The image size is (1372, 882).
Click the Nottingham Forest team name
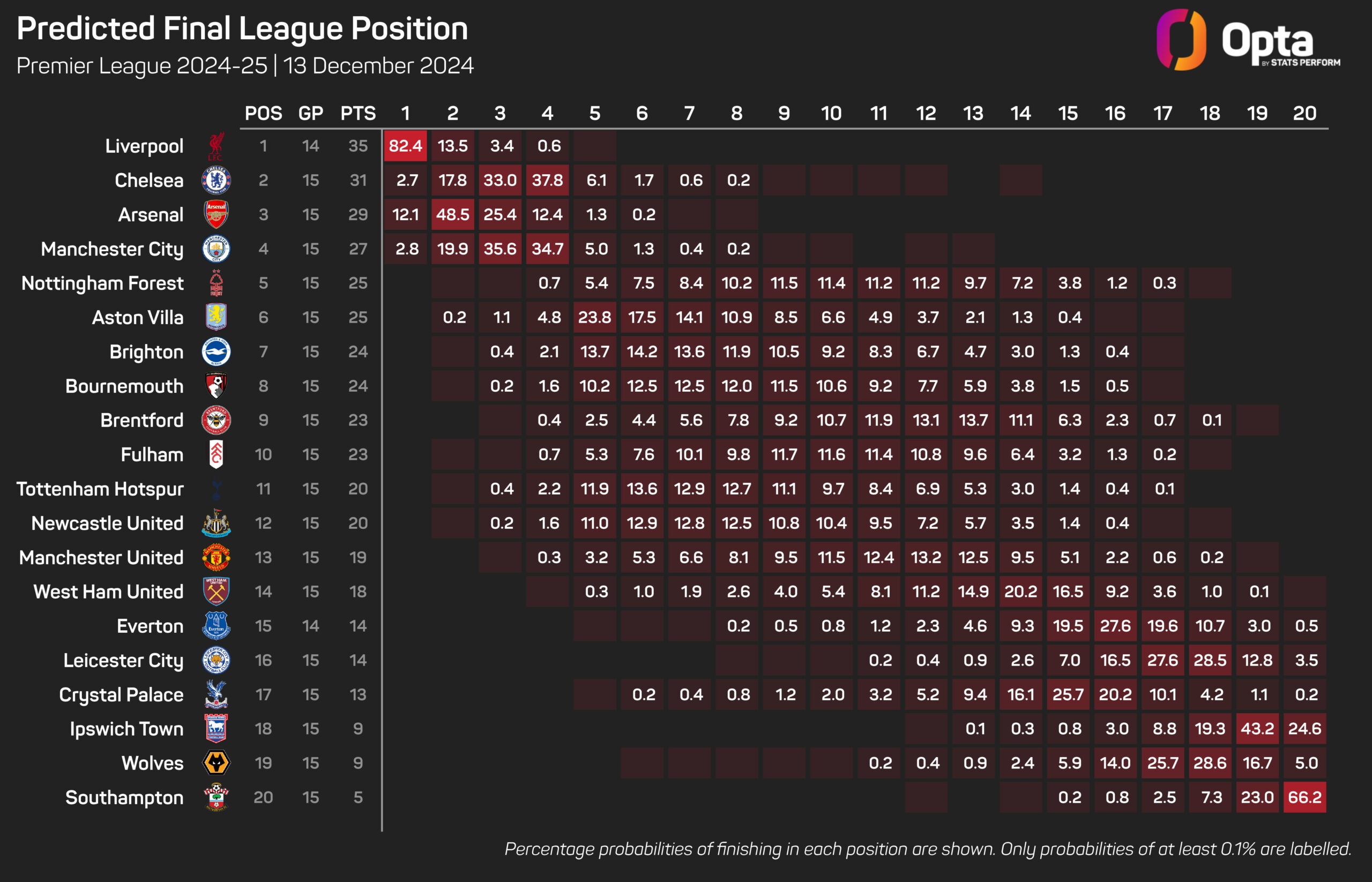[102, 283]
